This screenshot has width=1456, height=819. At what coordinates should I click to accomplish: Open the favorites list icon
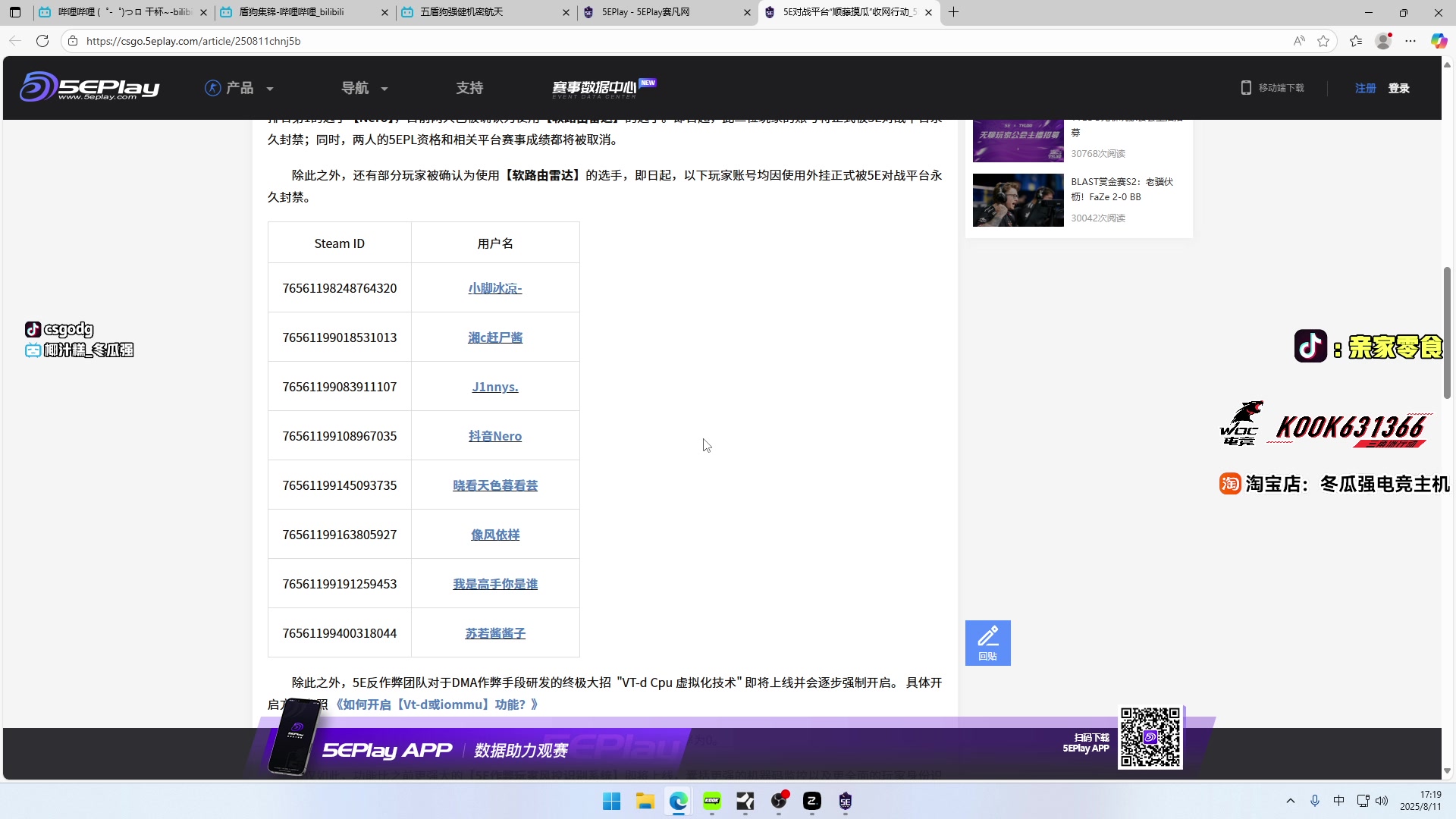click(1356, 41)
